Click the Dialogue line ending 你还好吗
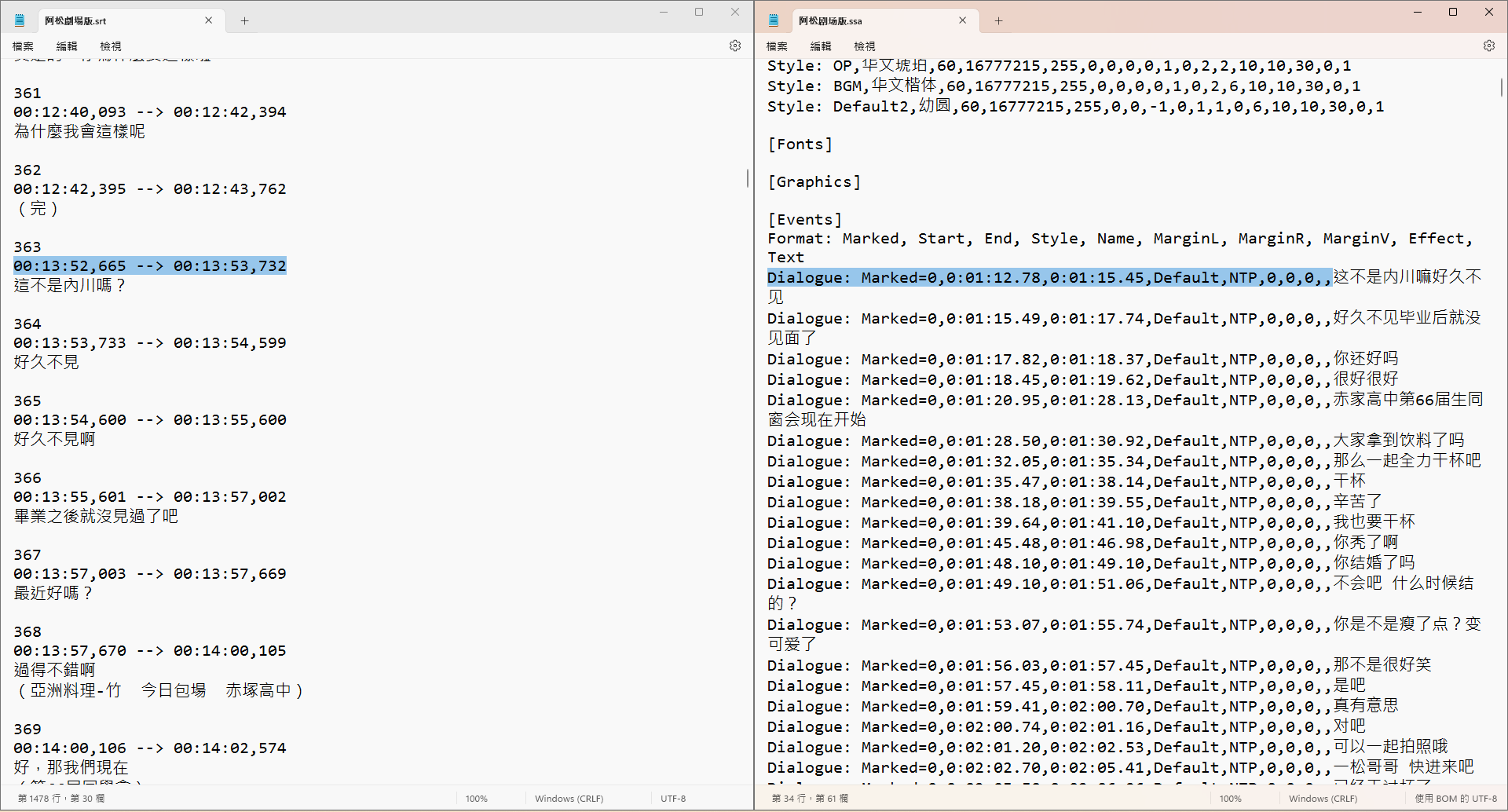Viewport: 1508px width, 812px height. [x=1082, y=359]
